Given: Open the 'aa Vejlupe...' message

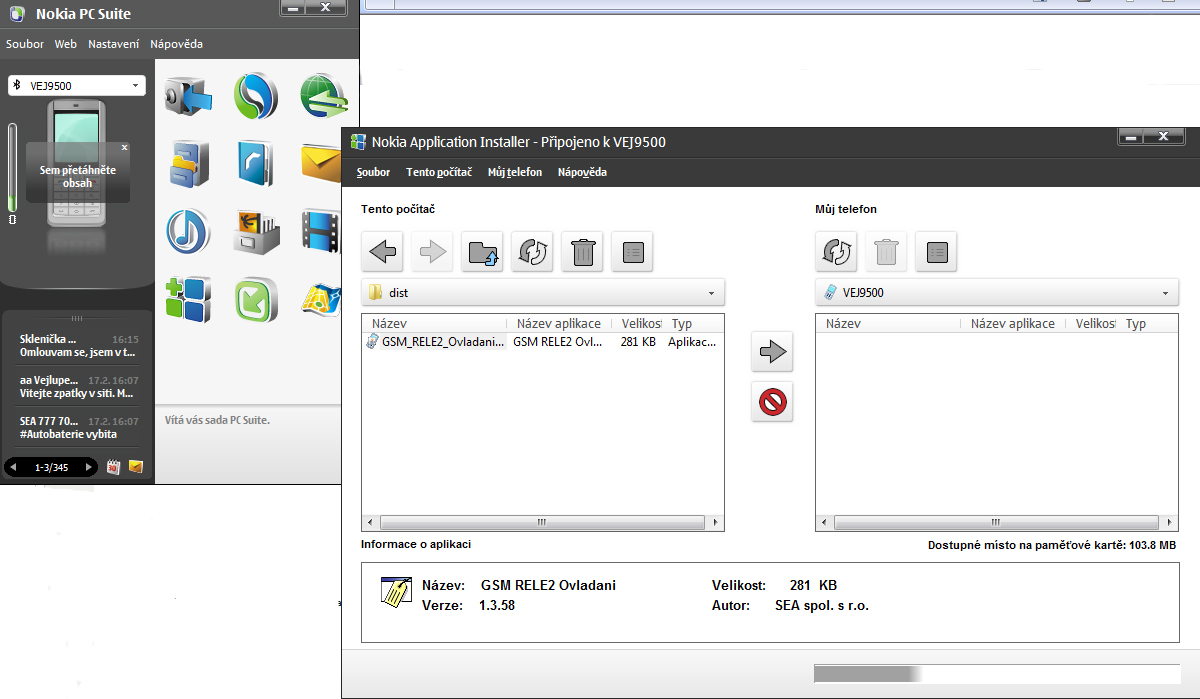Looking at the screenshot, I should click(79, 386).
